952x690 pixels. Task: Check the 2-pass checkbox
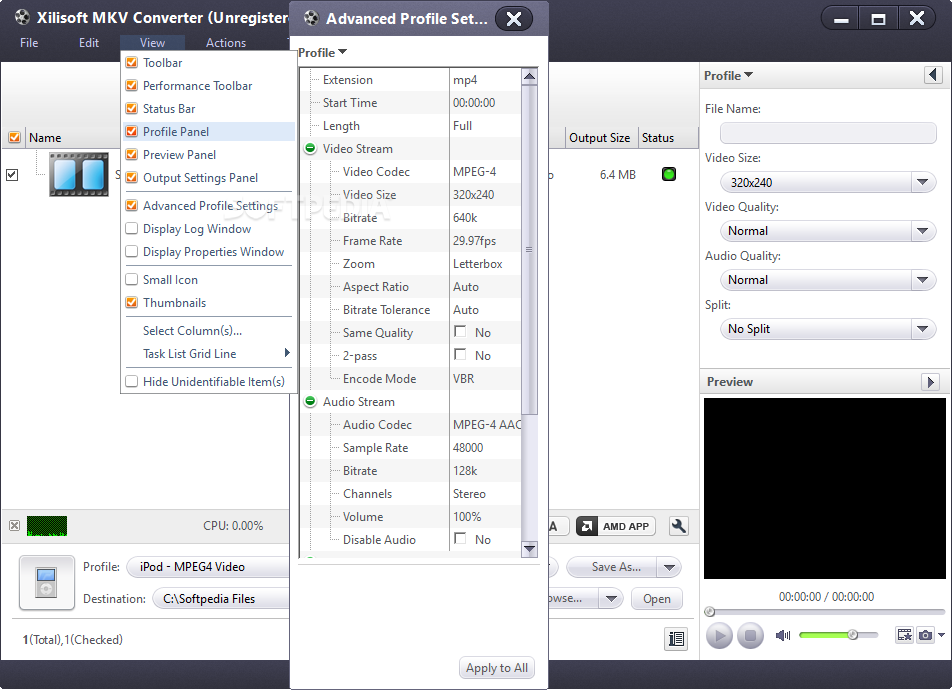click(x=460, y=355)
